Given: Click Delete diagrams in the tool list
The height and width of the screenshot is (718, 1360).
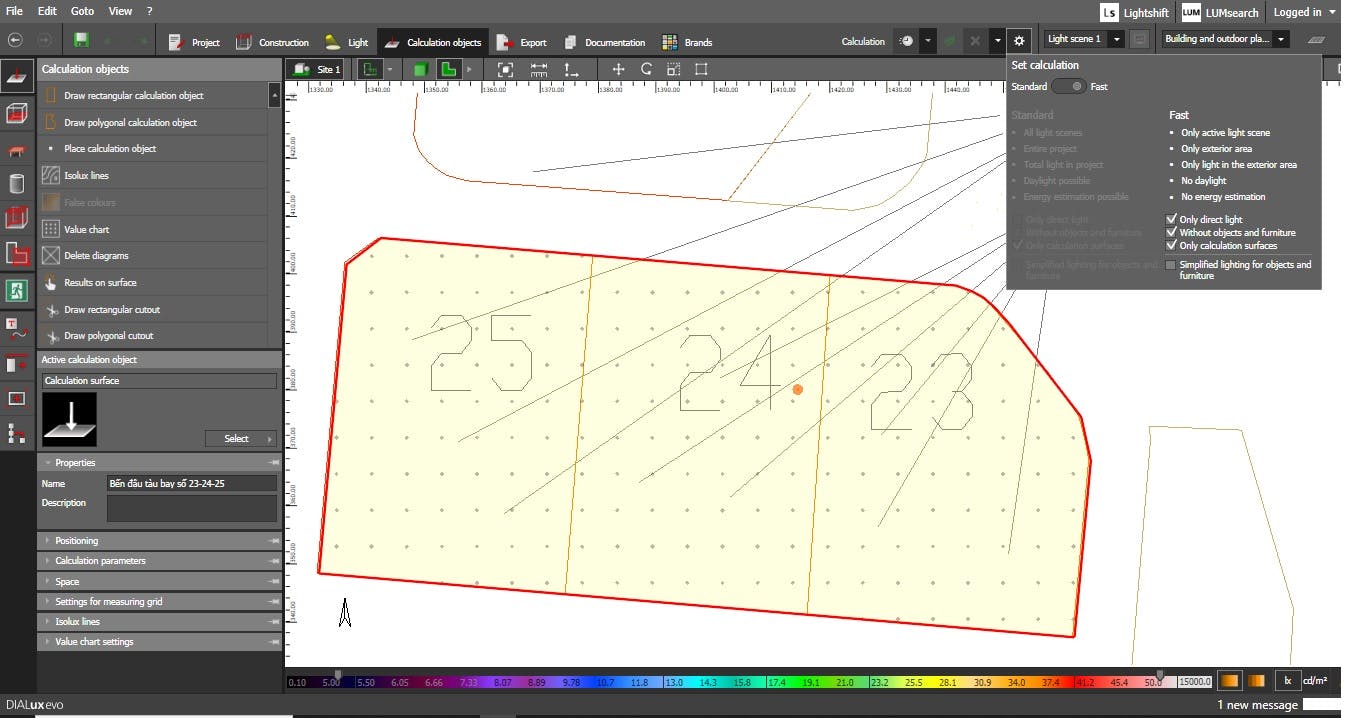Looking at the screenshot, I should pos(96,256).
